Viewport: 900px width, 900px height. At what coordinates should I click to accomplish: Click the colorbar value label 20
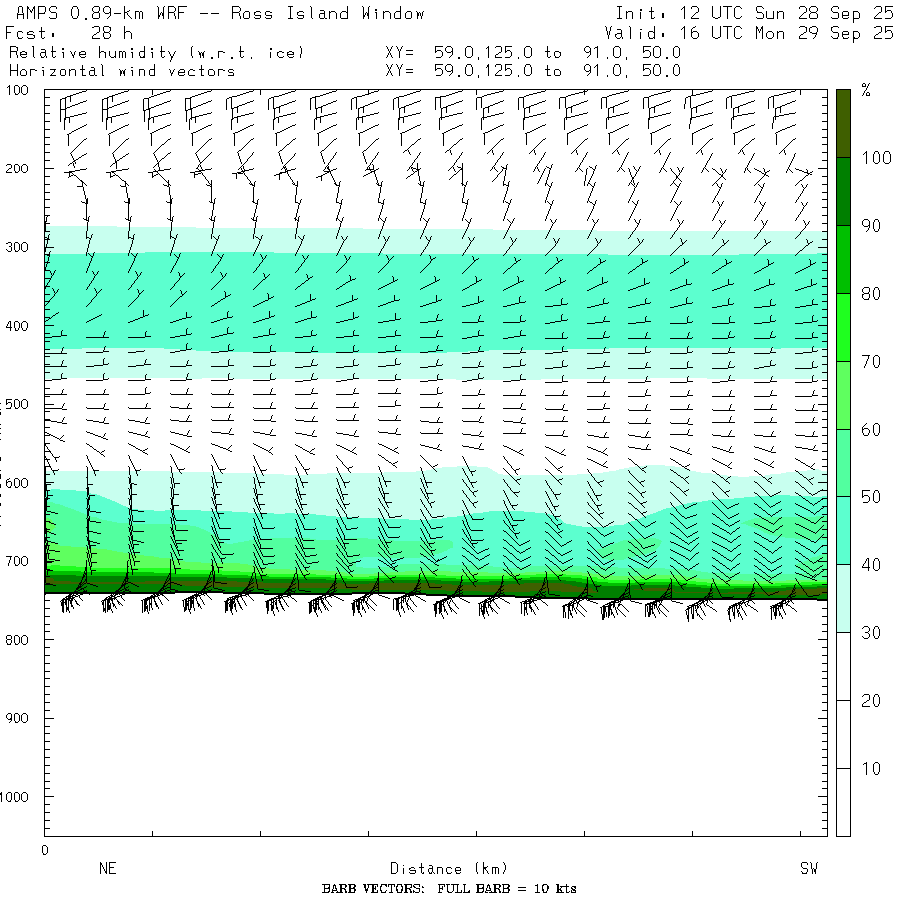point(871,700)
